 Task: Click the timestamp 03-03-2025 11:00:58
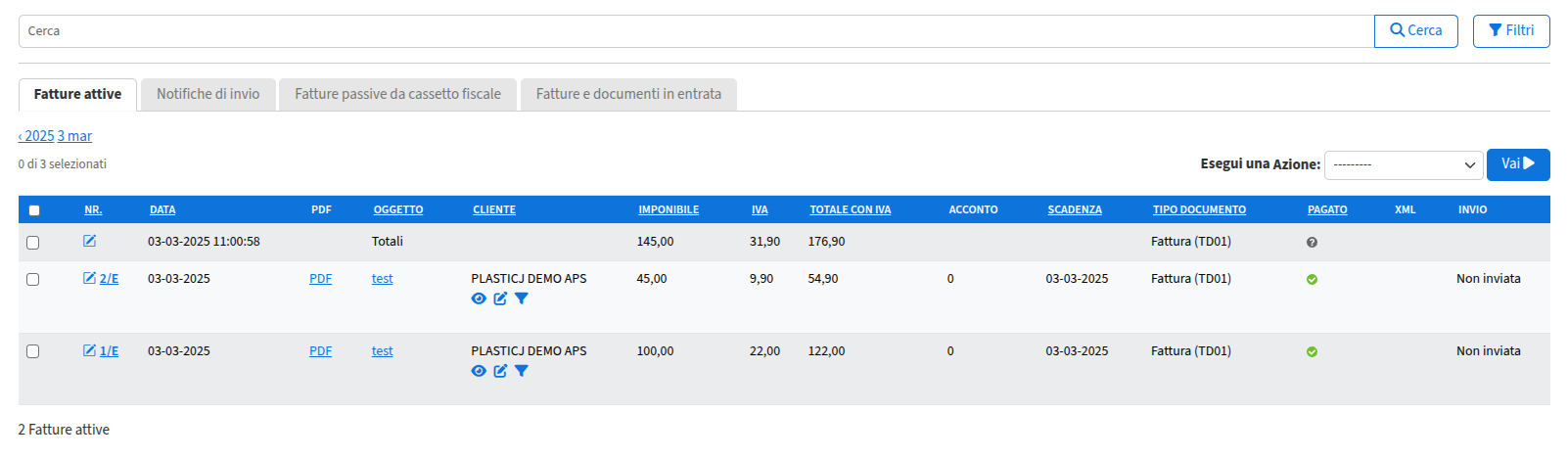(204, 241)
